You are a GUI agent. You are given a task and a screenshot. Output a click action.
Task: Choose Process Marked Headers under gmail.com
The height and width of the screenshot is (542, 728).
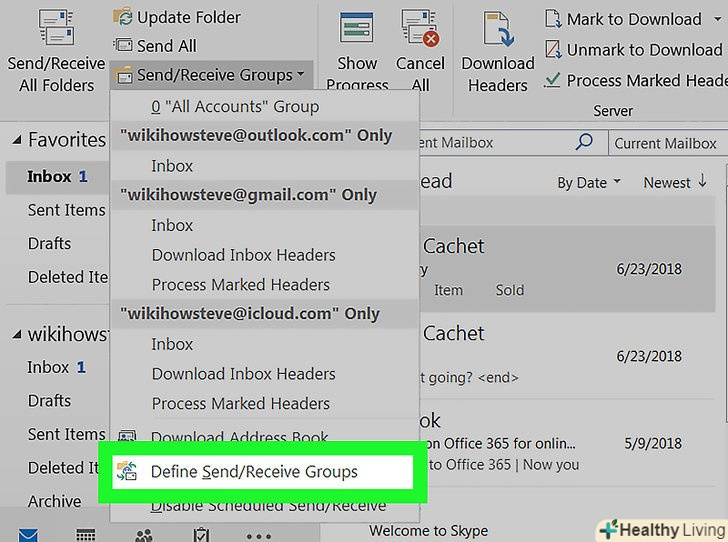coord(265,285)
